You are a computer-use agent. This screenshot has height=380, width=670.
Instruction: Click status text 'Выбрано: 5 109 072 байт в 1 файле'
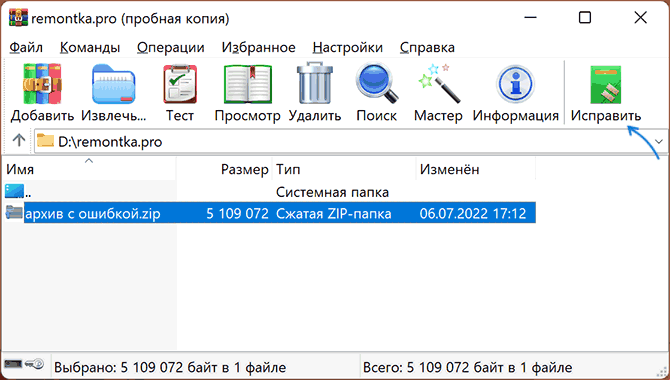coord(170,367)
